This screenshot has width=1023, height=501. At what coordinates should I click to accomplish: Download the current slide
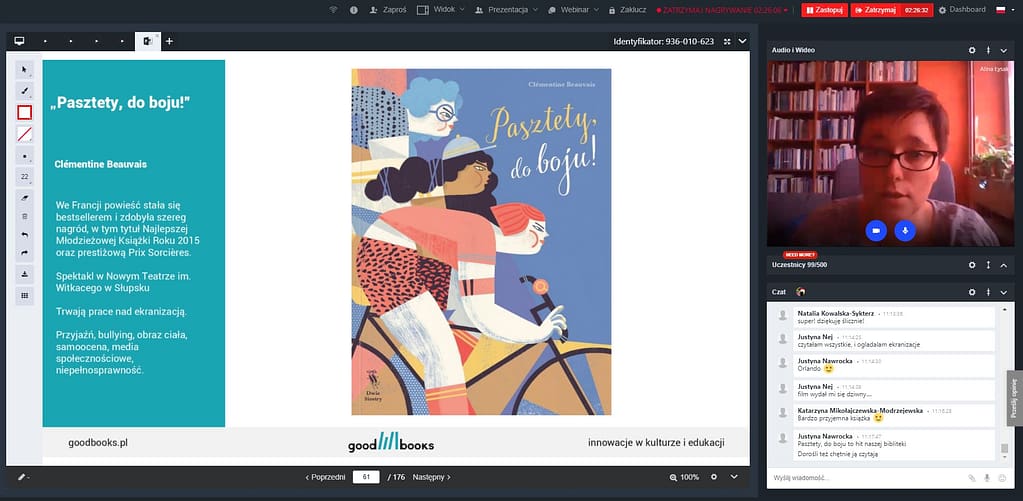24,274
